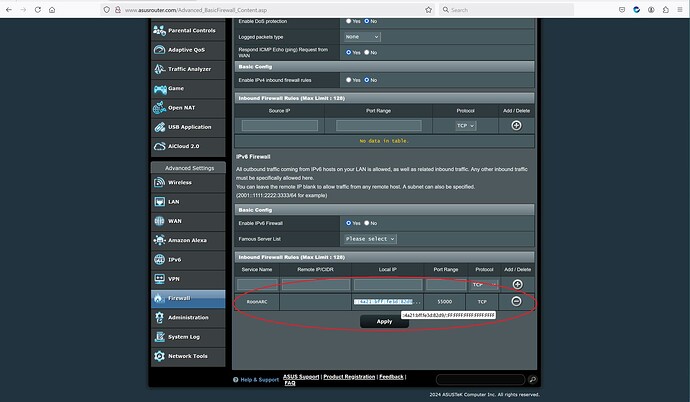
Task: Open the Pocket save icon
Action: [622, 10]
